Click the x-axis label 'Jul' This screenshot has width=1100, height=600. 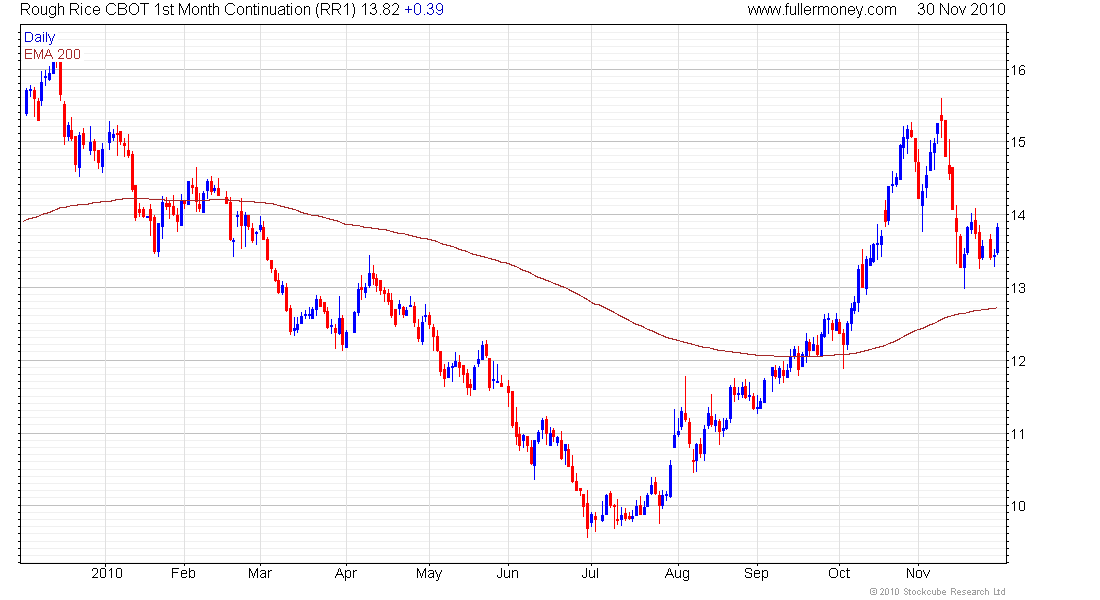(590, 573)
